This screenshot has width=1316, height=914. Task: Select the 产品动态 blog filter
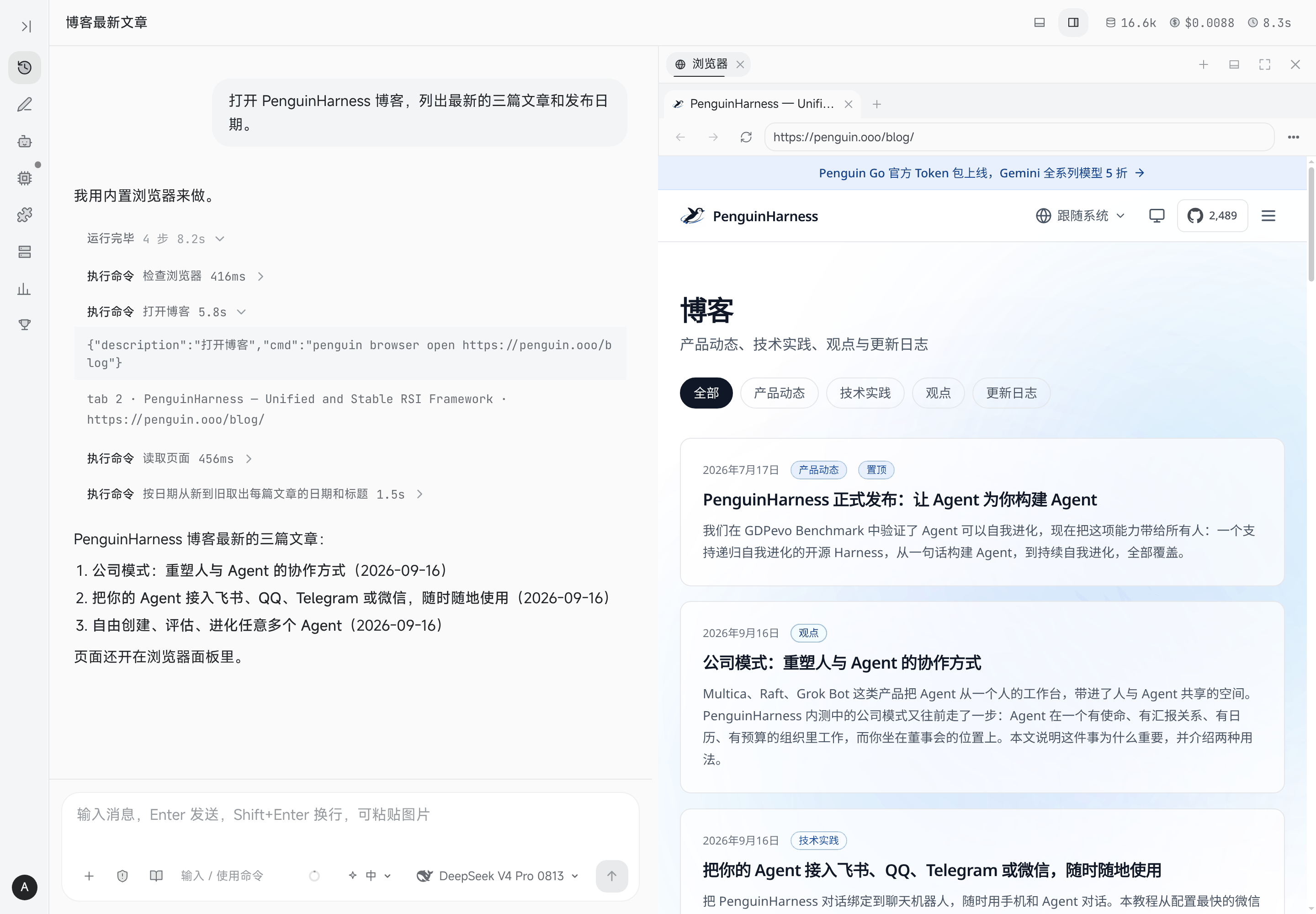779,393
